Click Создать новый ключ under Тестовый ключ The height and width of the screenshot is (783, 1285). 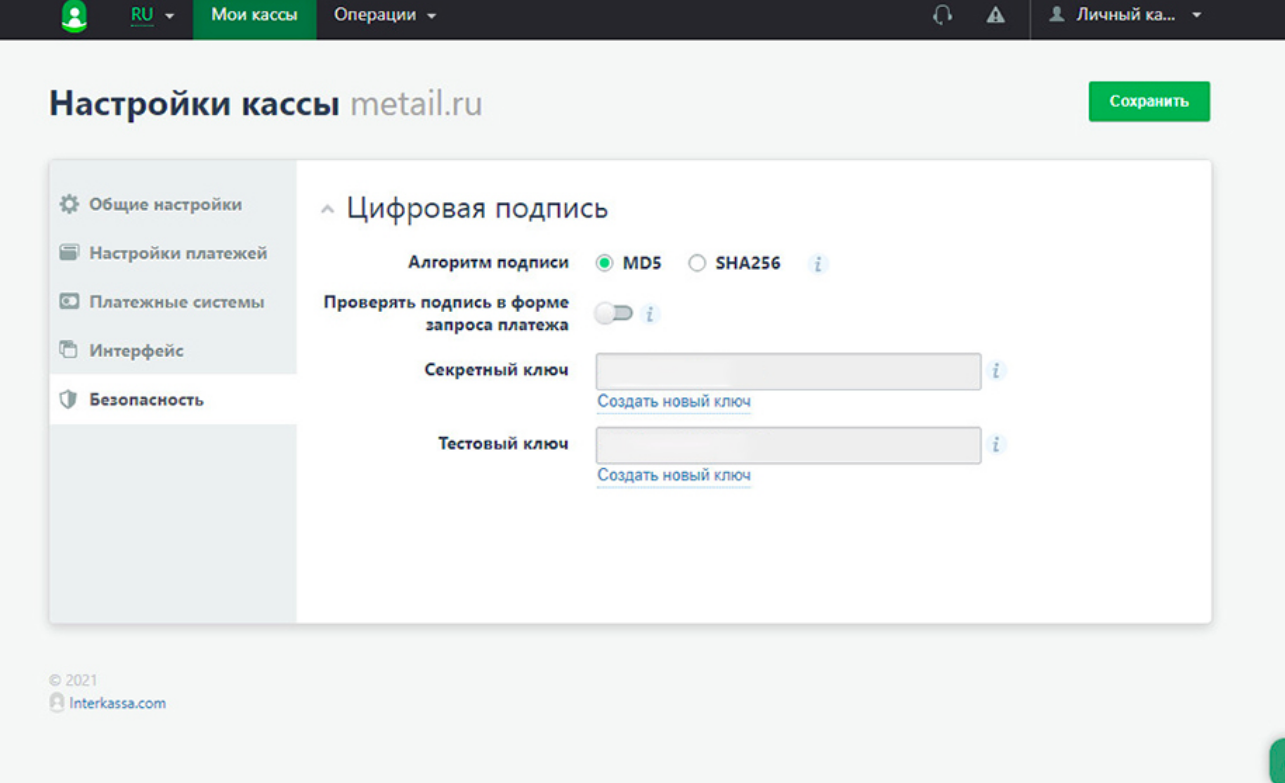point(674,476)
